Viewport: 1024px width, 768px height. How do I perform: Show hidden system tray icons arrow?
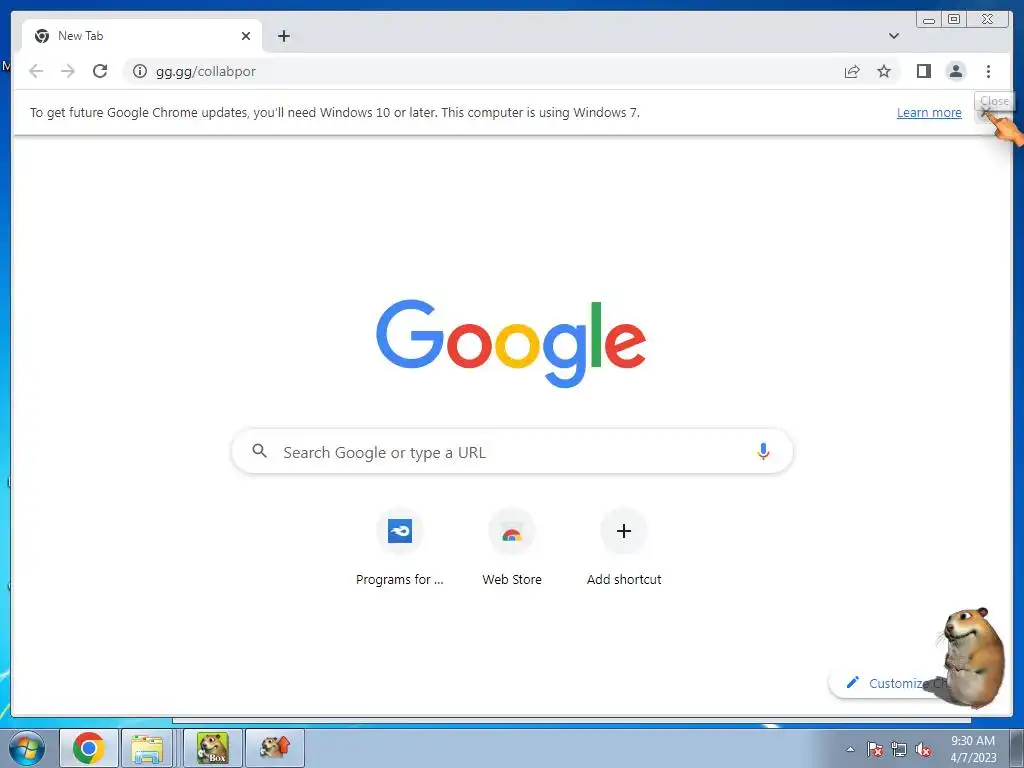[x=850, y=749]
